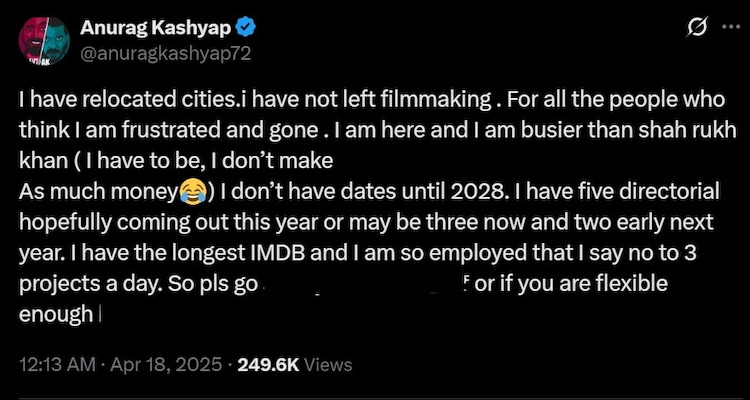The height and width of the screenshot is (400, 750).
Task: Click the "Views" label
Action: pos(328,365)
